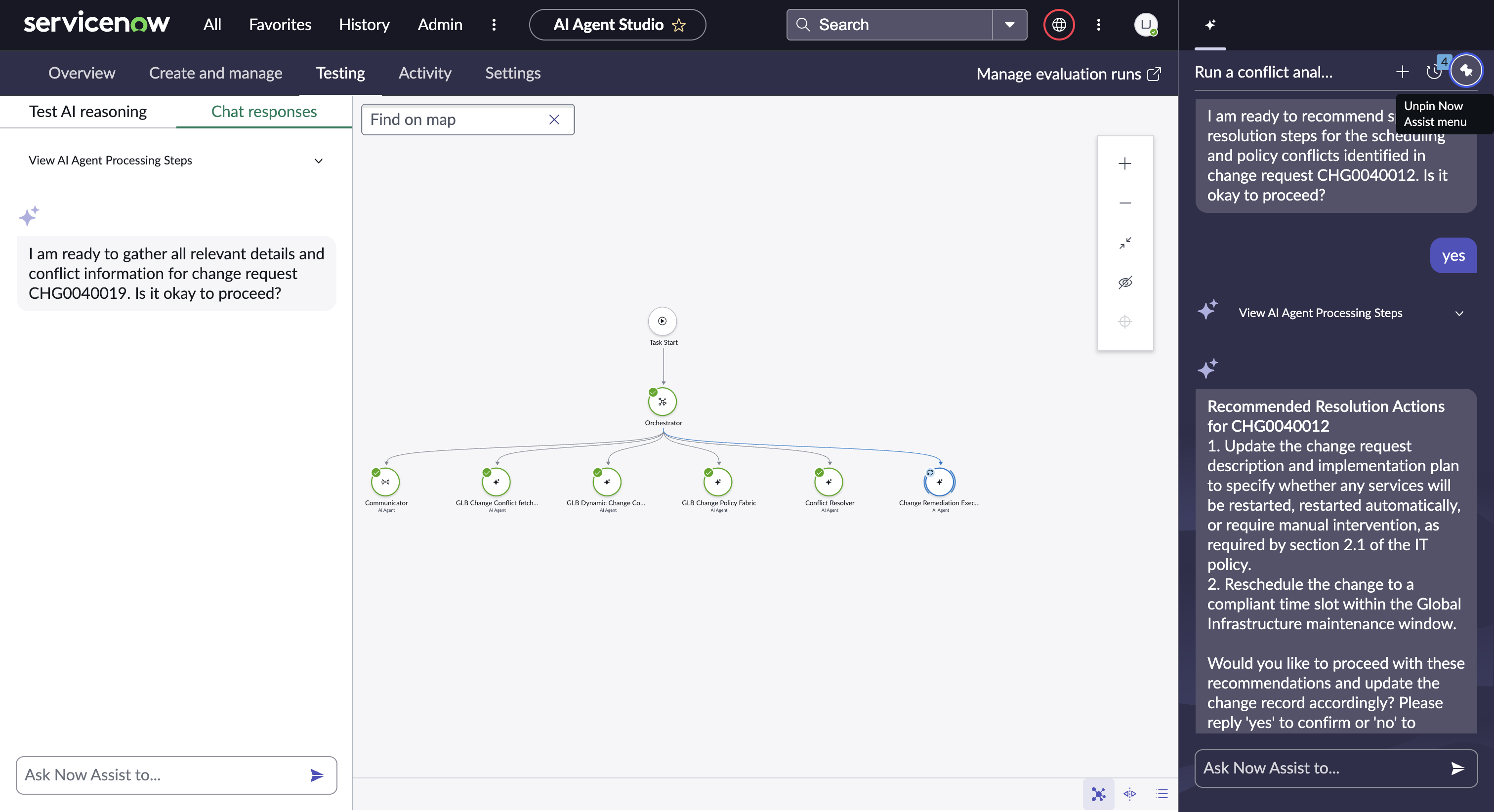Click the AI Agent Studio pill
The image size is (1494, 812).
point(617,24)
